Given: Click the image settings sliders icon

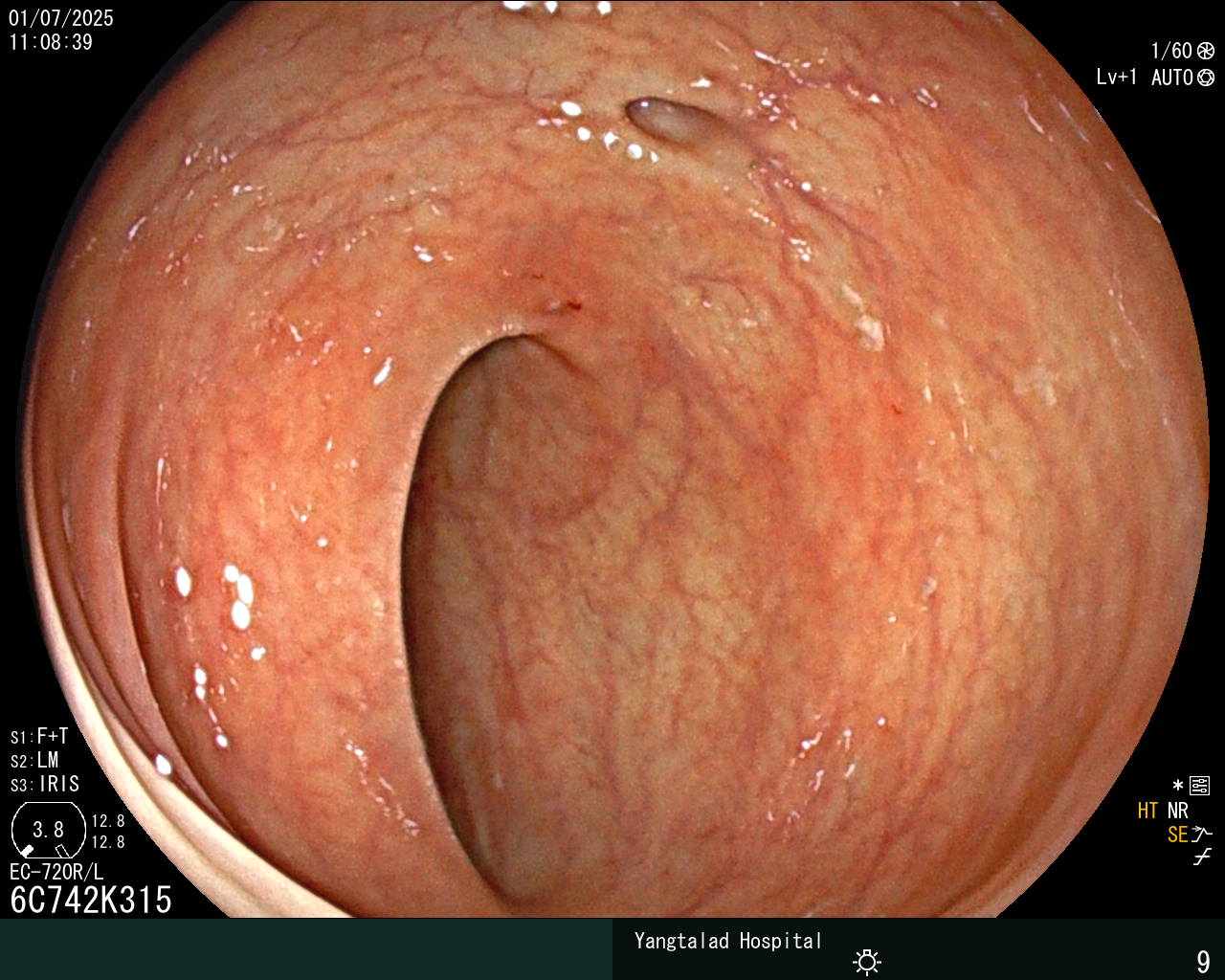Looking at the screenshot, I should (1200, 787).
